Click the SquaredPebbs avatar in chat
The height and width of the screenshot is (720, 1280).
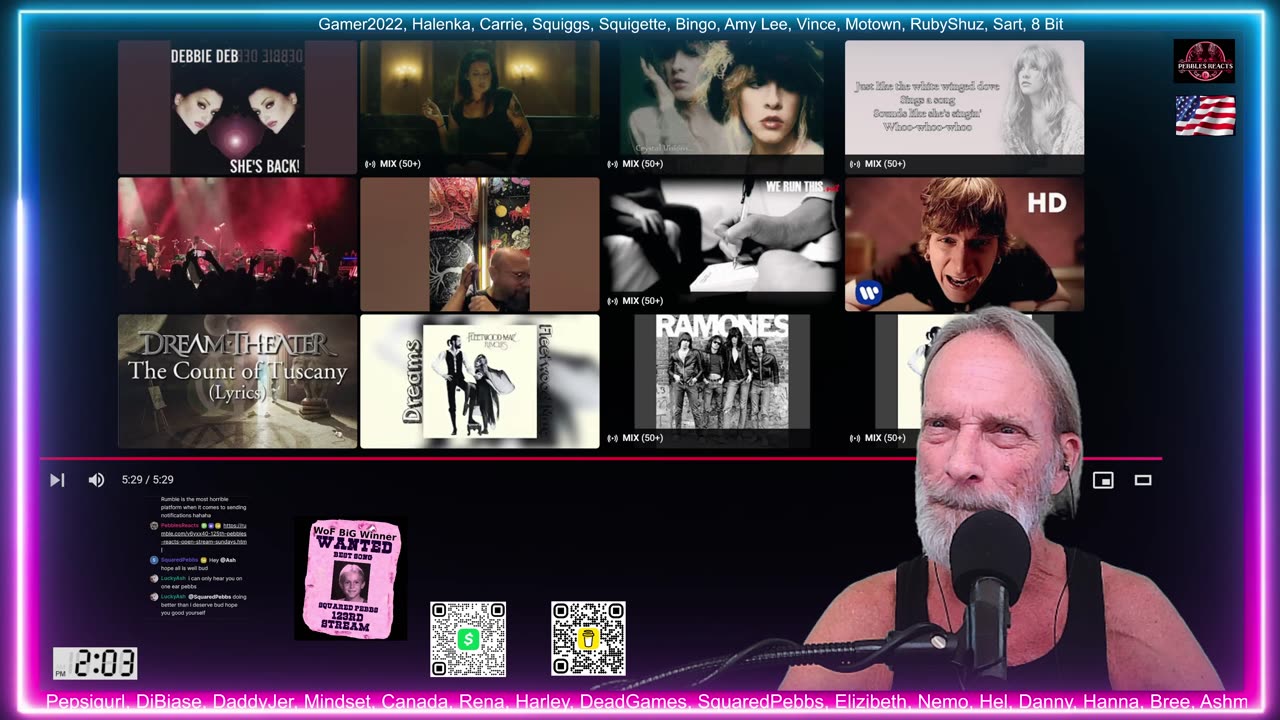[x=154, y=560]
